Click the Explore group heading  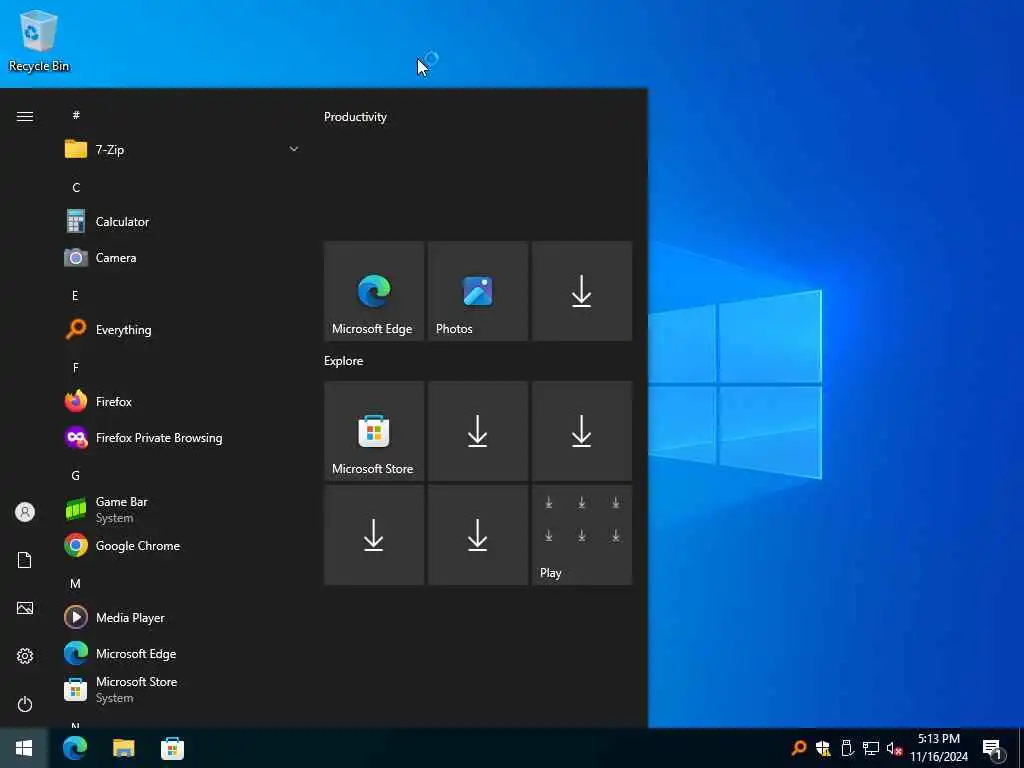coord(344,360)
